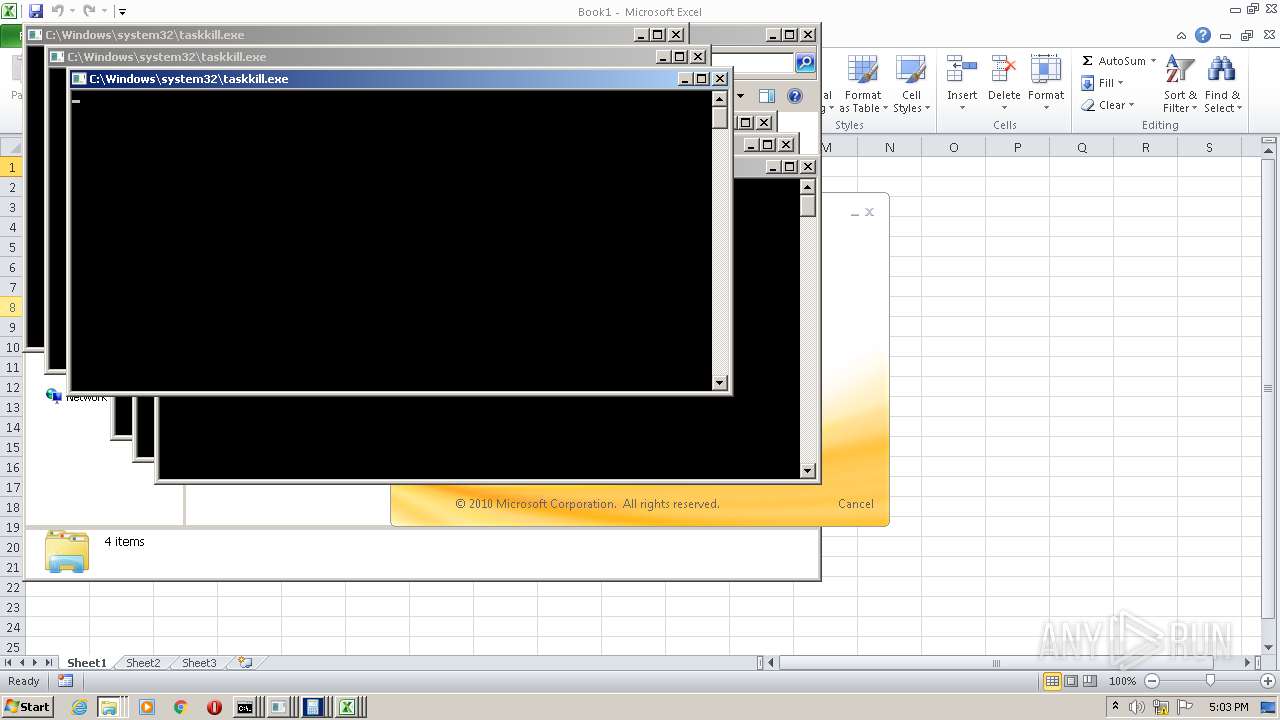Minimize the ribbon with the caret icon
The width and height of the screenshot is (1280, 720).
1182,35
